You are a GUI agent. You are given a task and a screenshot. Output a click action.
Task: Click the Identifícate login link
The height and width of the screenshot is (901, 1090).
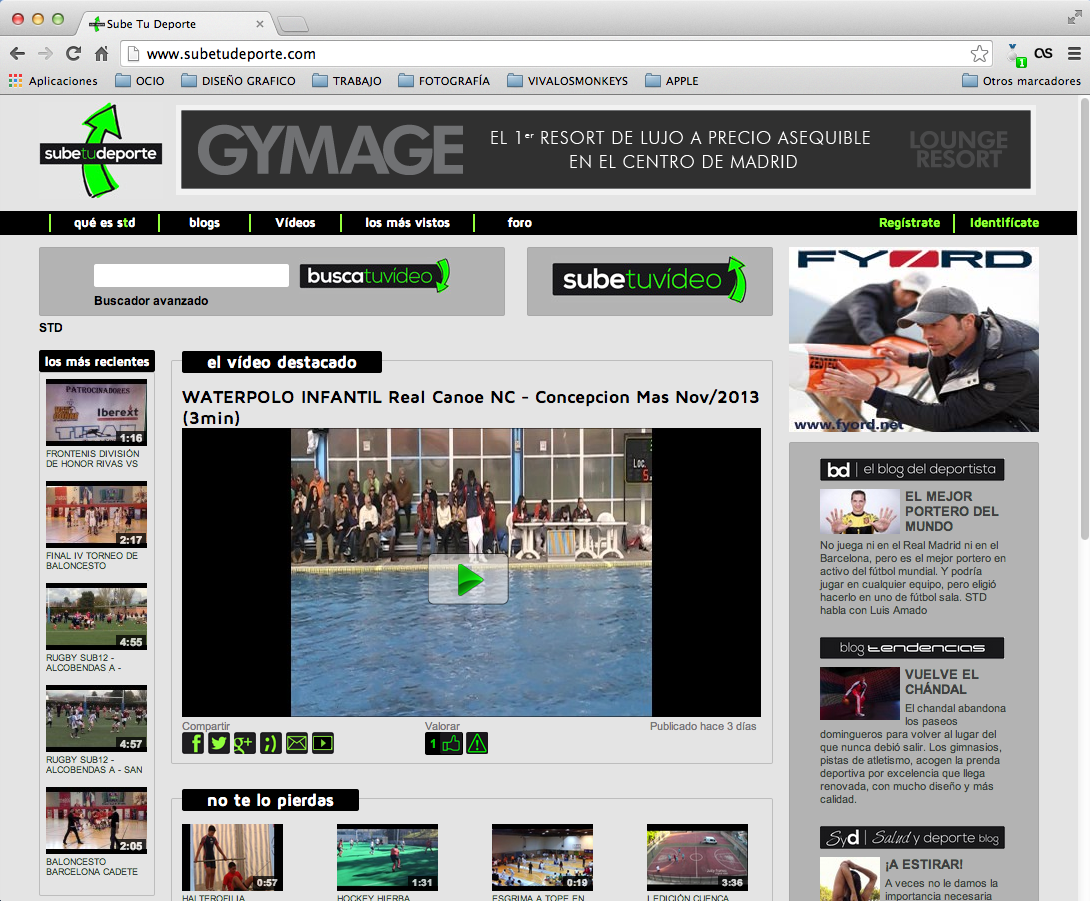pyautogui.click(x=1004, y=222)
